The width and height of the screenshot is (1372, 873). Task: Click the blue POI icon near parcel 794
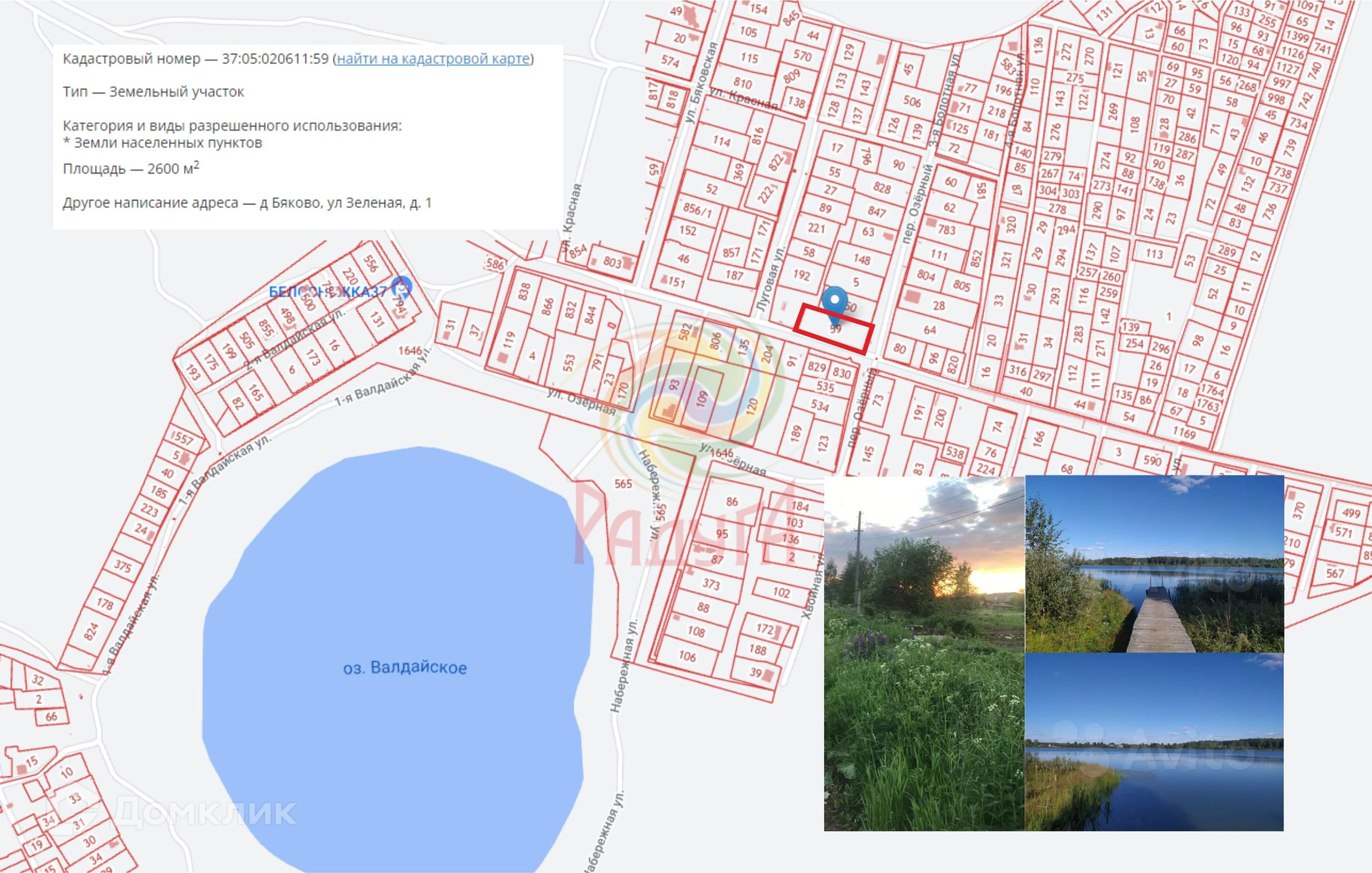402,288
